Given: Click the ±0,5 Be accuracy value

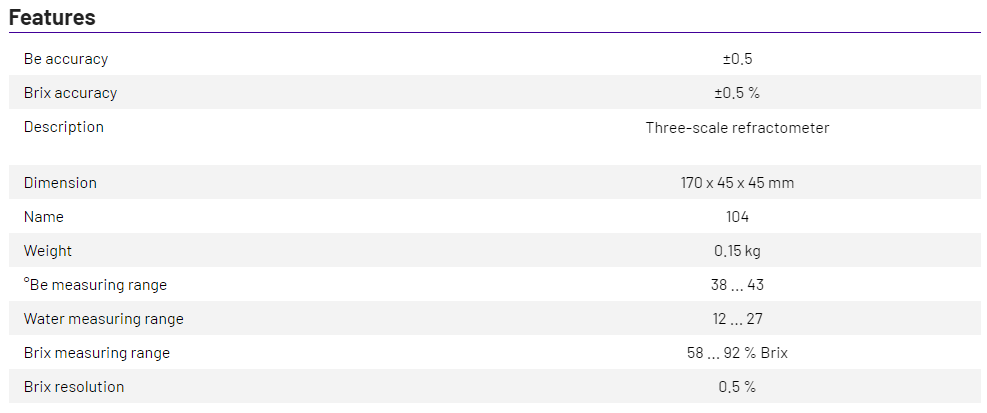Looking at the screenshot, I should [x=737, y=59].
